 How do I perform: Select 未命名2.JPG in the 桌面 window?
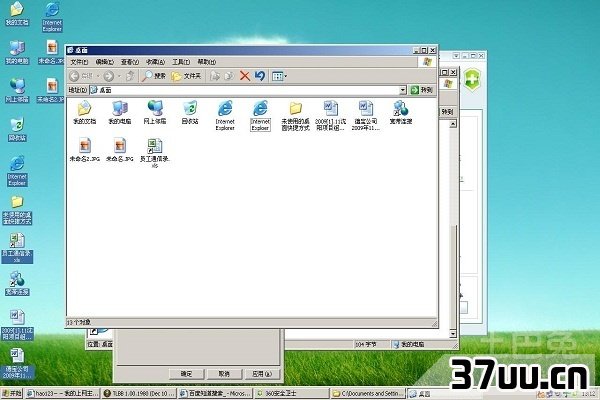(x=85, y=150)
